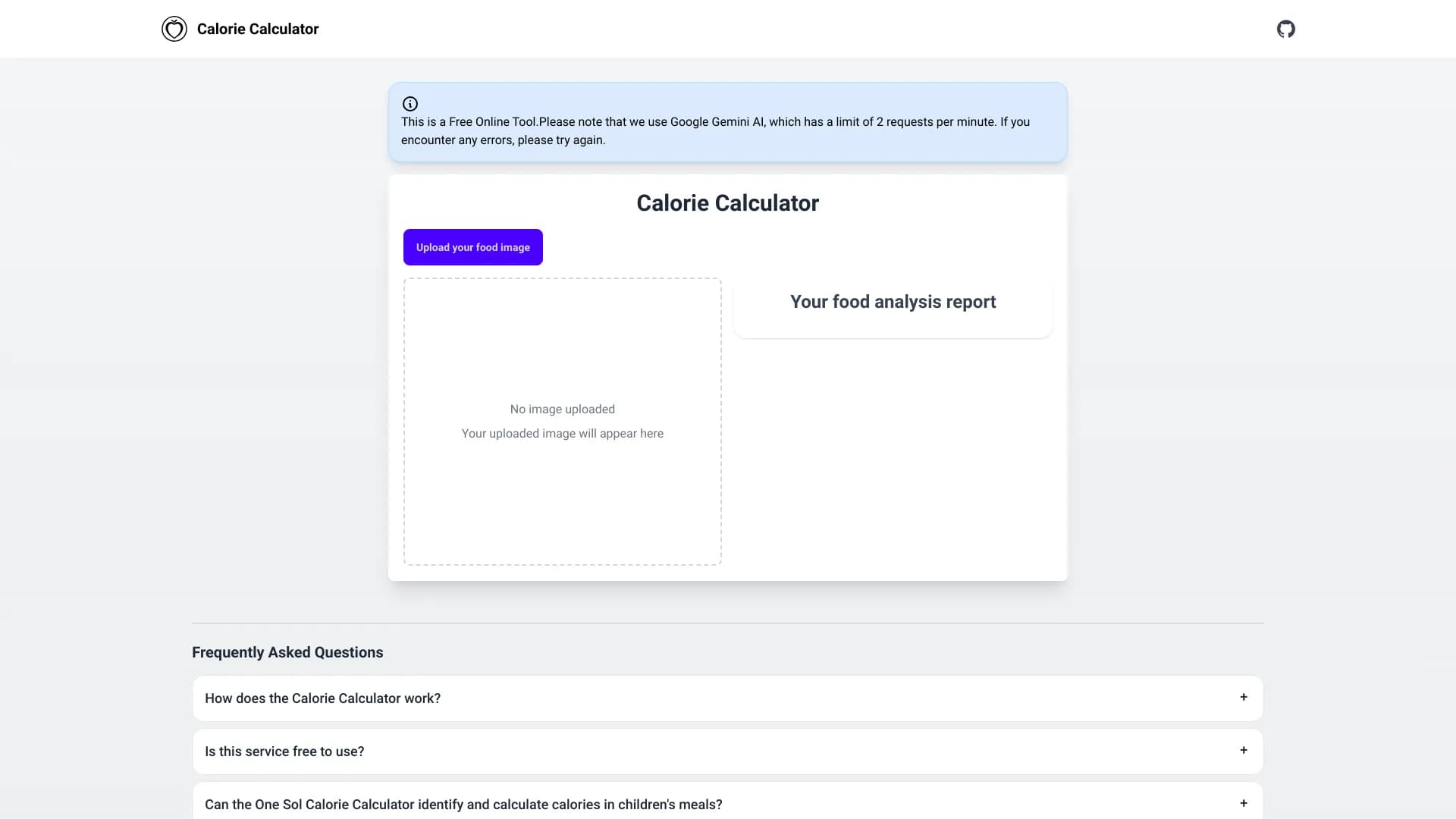Screen dimensions: 1456x819
Task: Click the Calorie Calculator title in the header
Action: (x=257, y=29)
